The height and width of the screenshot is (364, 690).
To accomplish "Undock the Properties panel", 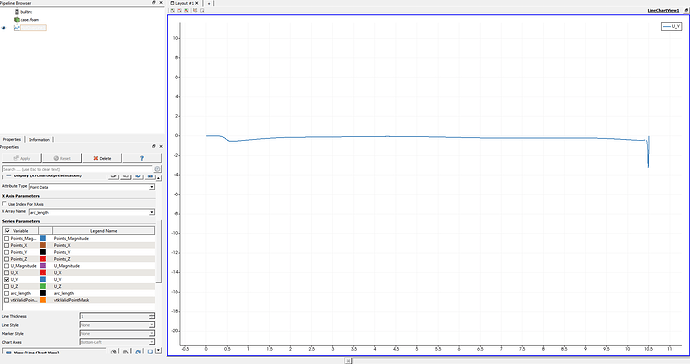I will [x=154, y=146].
